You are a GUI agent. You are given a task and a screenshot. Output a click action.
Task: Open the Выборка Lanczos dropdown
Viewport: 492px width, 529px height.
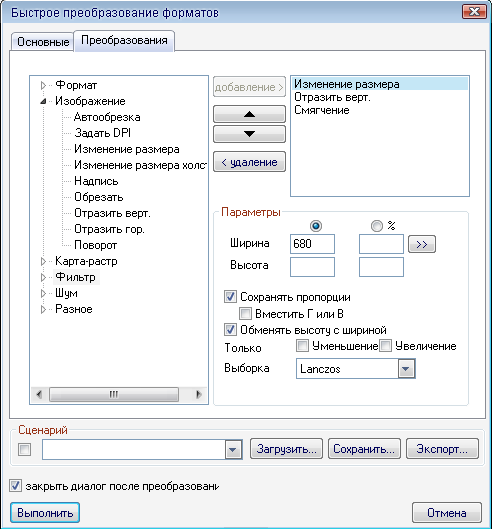point(406,369)
